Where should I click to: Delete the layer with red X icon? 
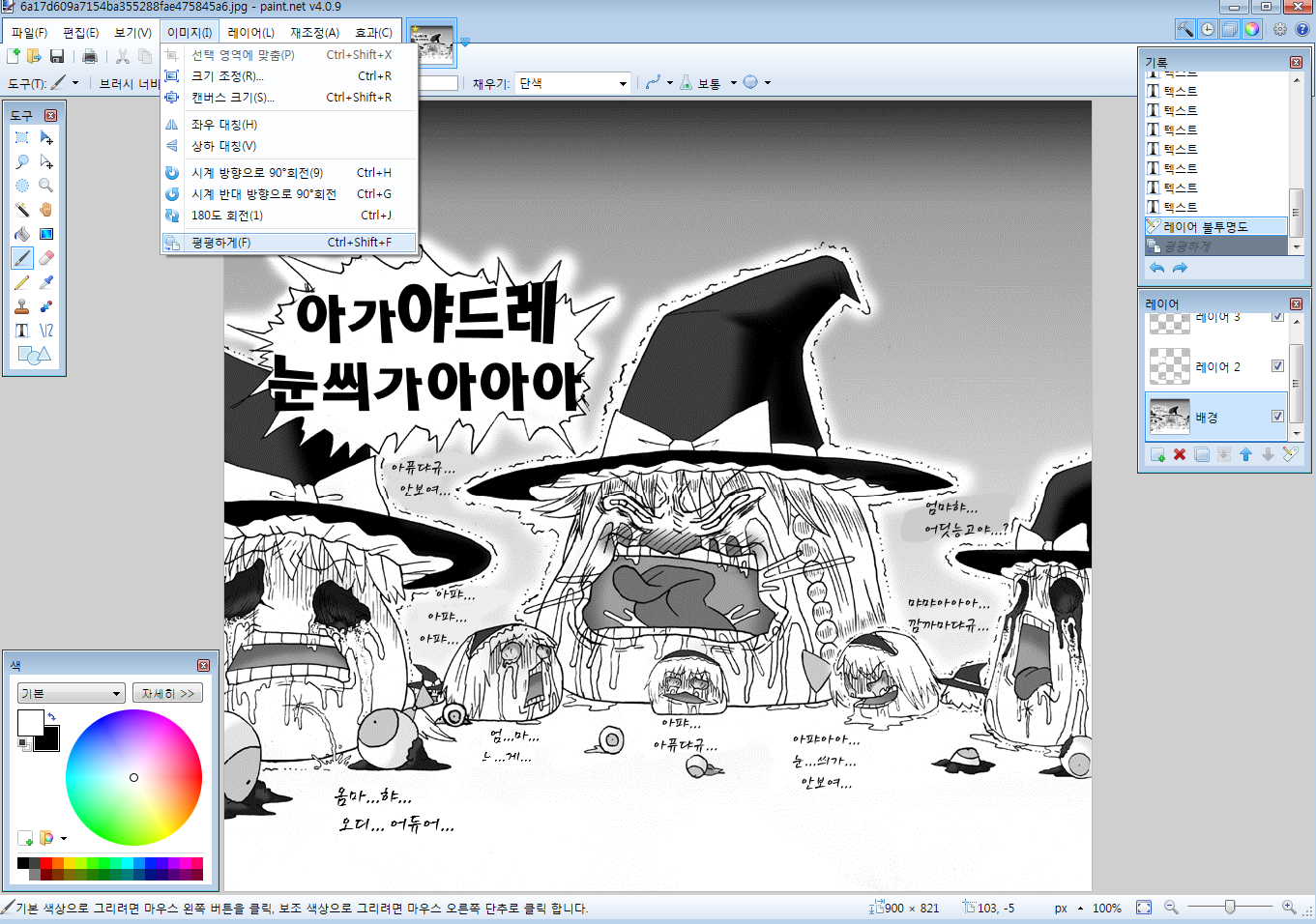pyautogui.click(x=1180, y=454)
